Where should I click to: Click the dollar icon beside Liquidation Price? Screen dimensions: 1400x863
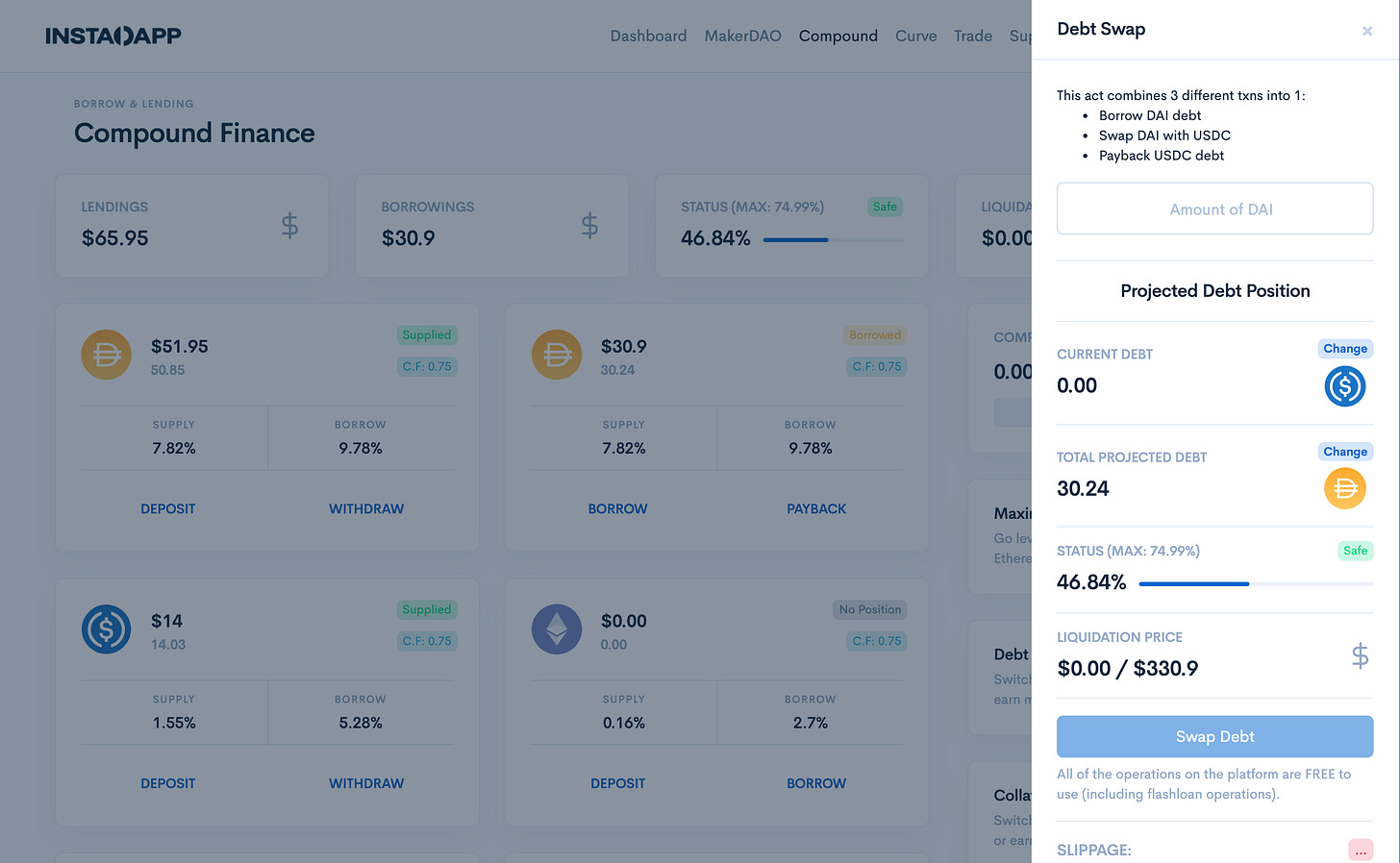pos(1360,656)
